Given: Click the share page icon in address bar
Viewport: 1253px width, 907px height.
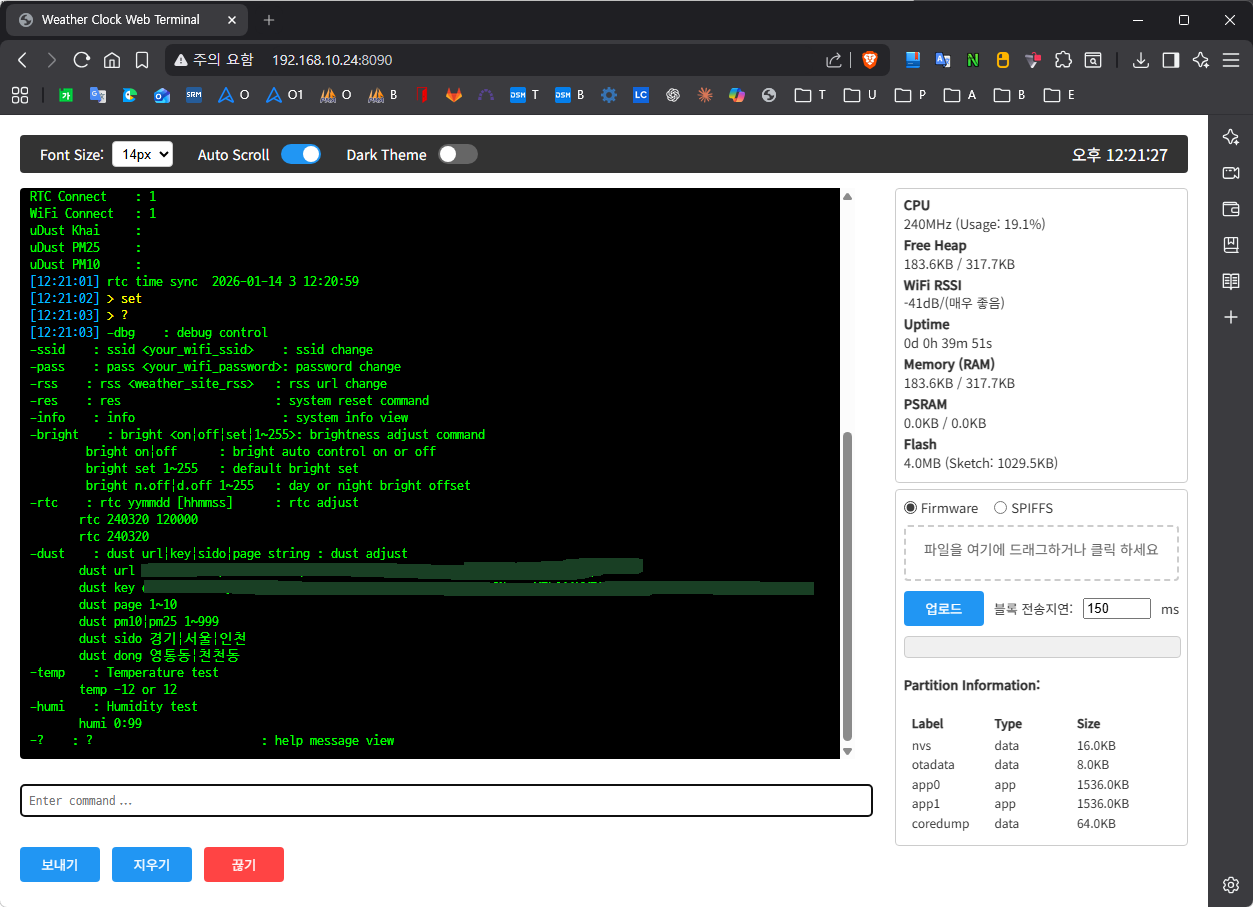Looking at the screenshot, I should [833, 60].
